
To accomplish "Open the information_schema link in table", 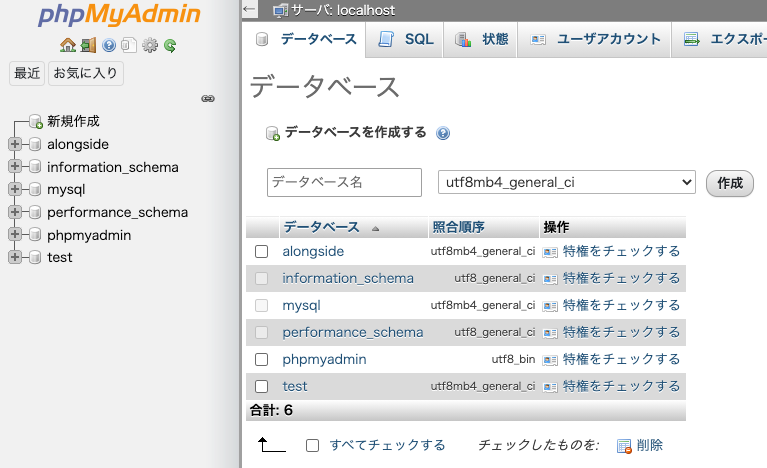I will 348,278.
